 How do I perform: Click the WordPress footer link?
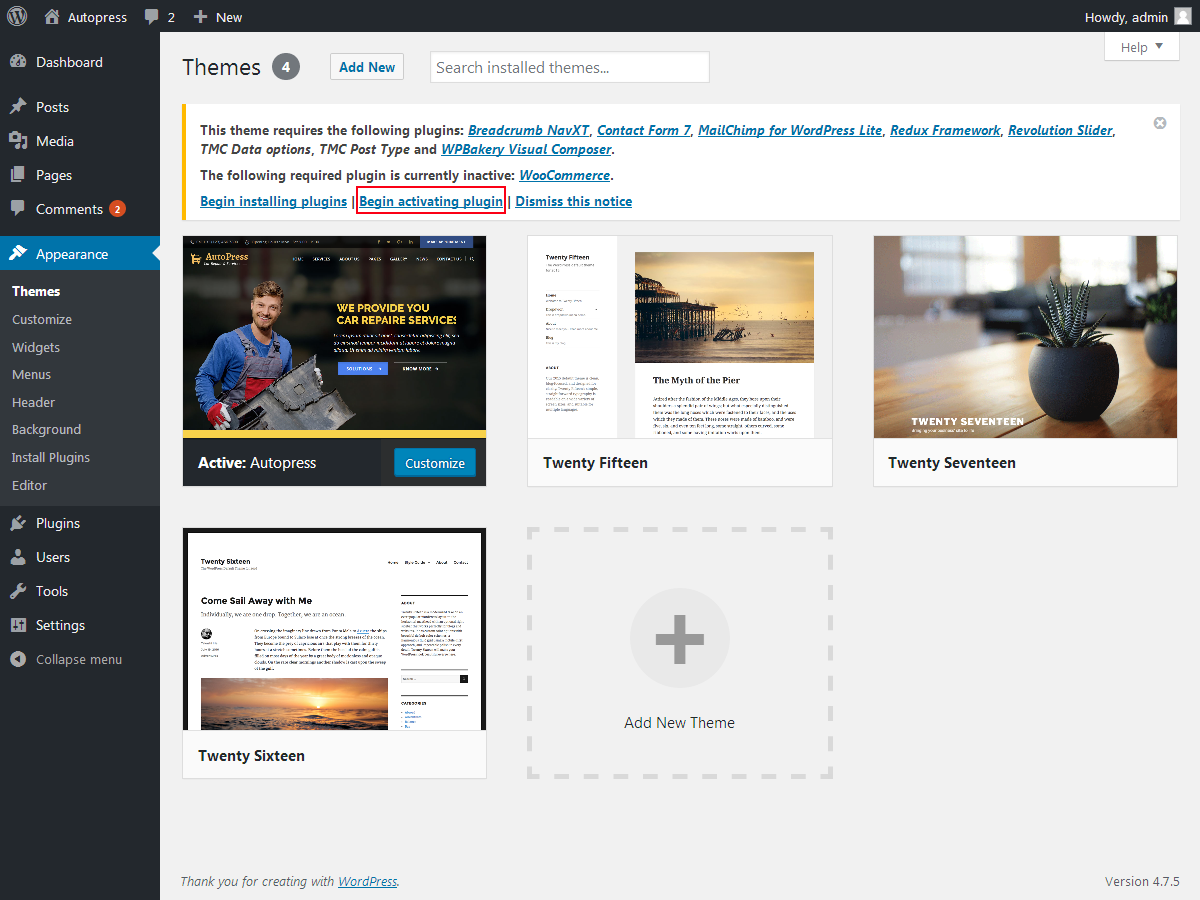pos(367,881)
